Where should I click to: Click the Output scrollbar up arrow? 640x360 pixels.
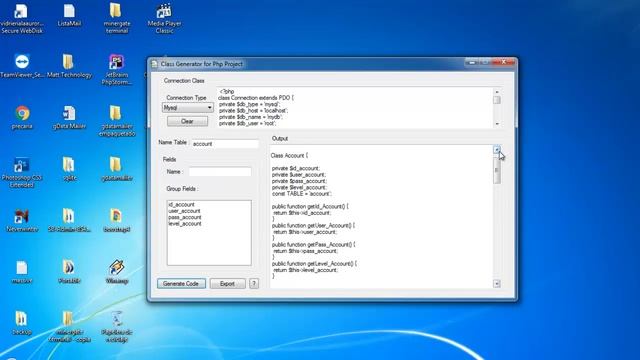497,150
